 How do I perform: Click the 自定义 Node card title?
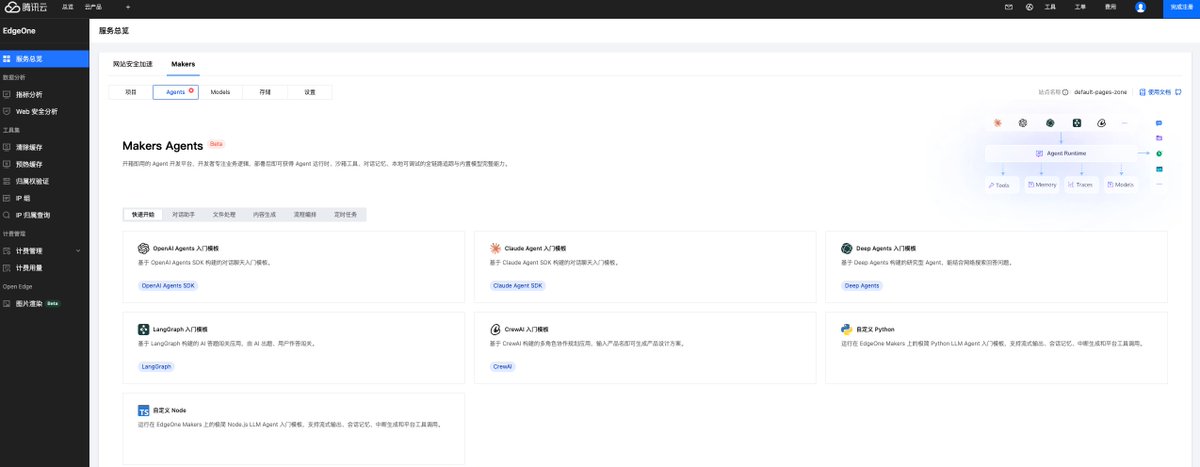point(169,410)
